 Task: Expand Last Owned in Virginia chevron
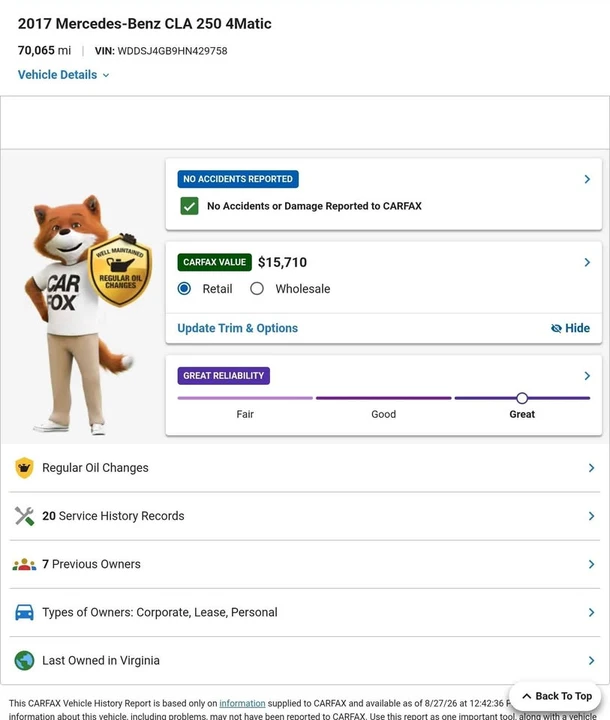[x=592, y=661]
